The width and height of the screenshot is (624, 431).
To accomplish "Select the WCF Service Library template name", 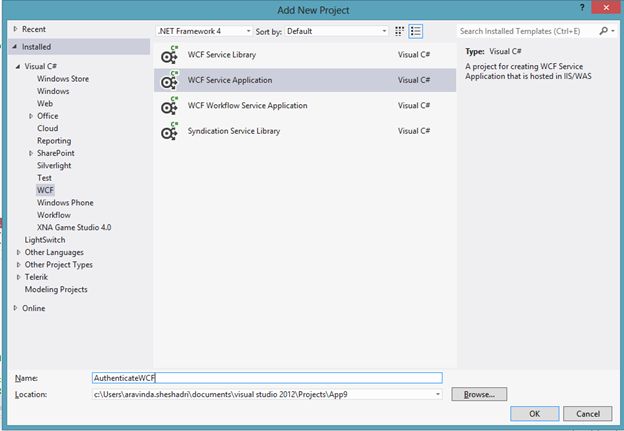I will 222,55.
